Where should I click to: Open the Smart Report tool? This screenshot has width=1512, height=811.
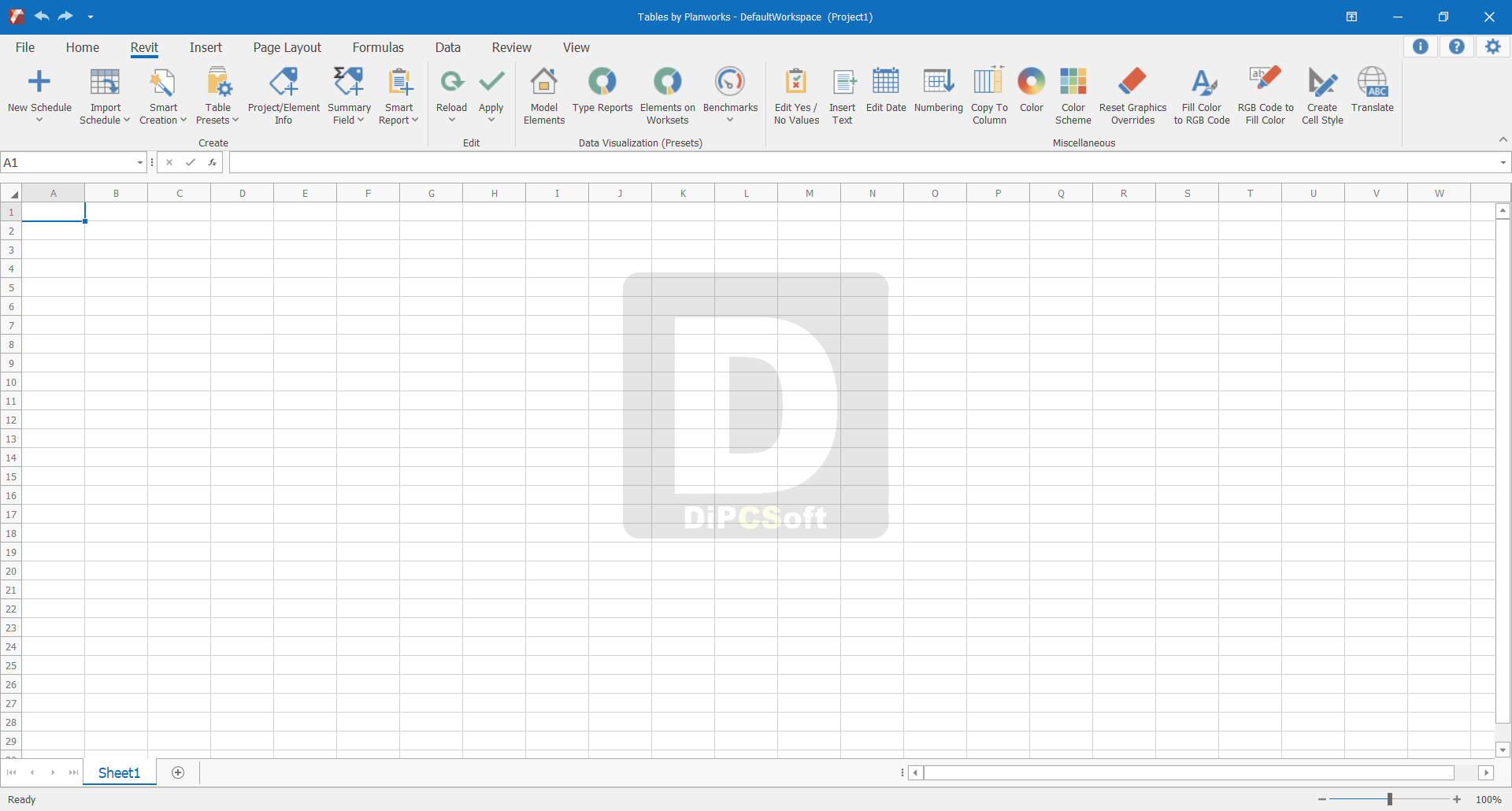point(398,96)
